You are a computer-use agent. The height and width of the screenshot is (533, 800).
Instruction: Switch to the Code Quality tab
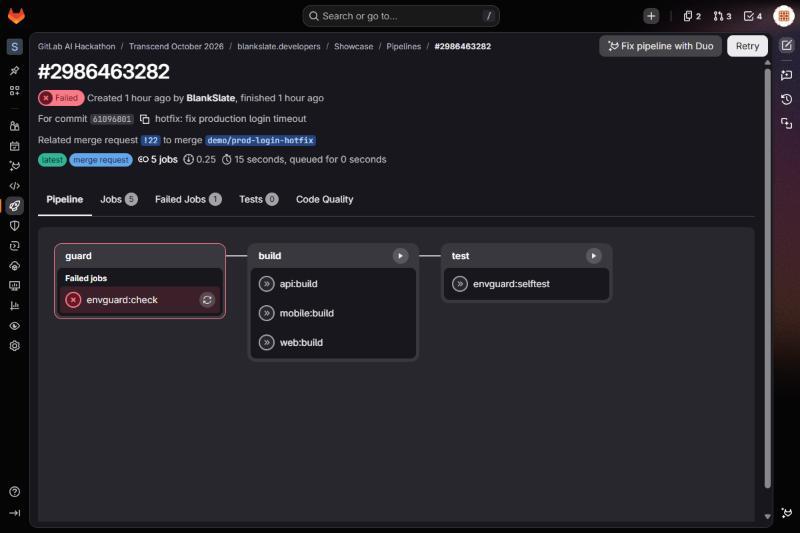point(324,199)
